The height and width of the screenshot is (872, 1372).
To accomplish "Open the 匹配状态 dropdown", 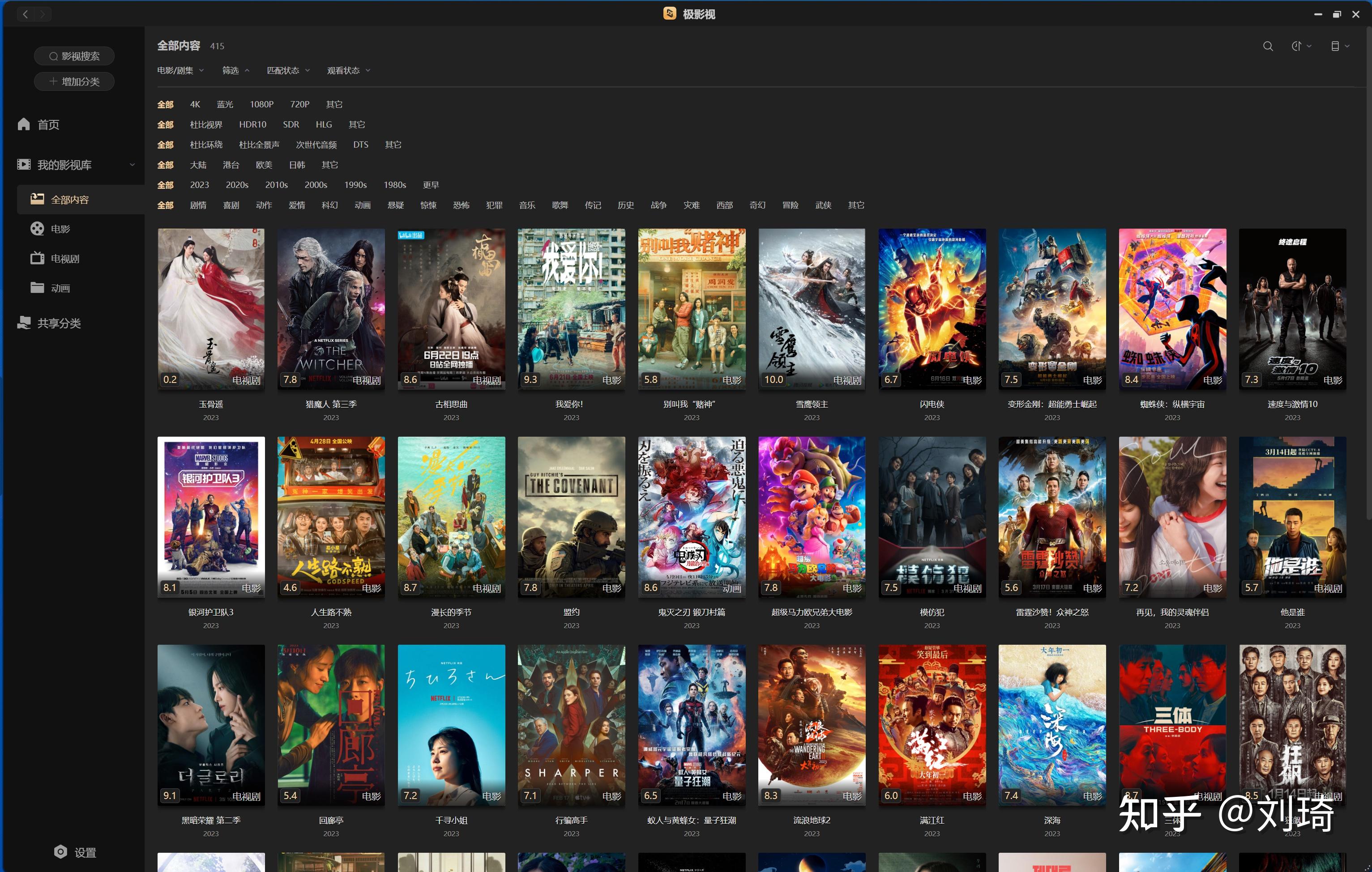I will coord(288,70).
